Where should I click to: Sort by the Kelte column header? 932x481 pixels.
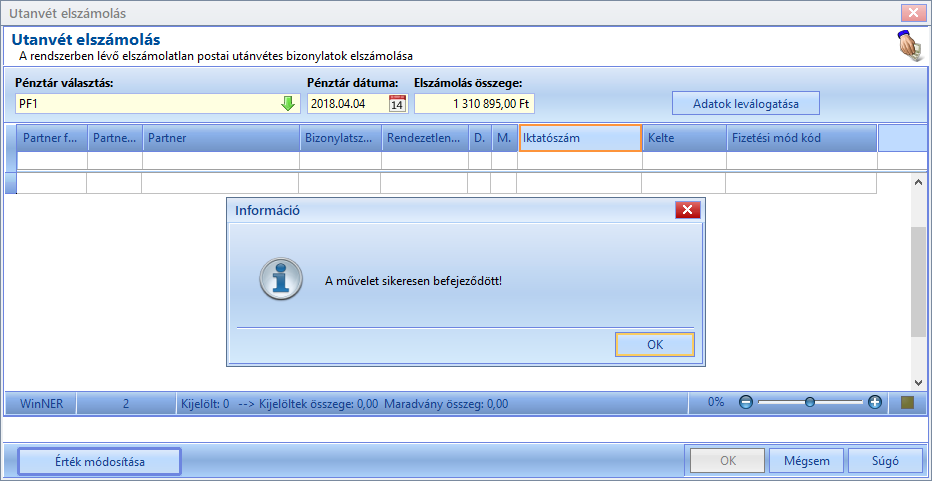click(684, 138)
